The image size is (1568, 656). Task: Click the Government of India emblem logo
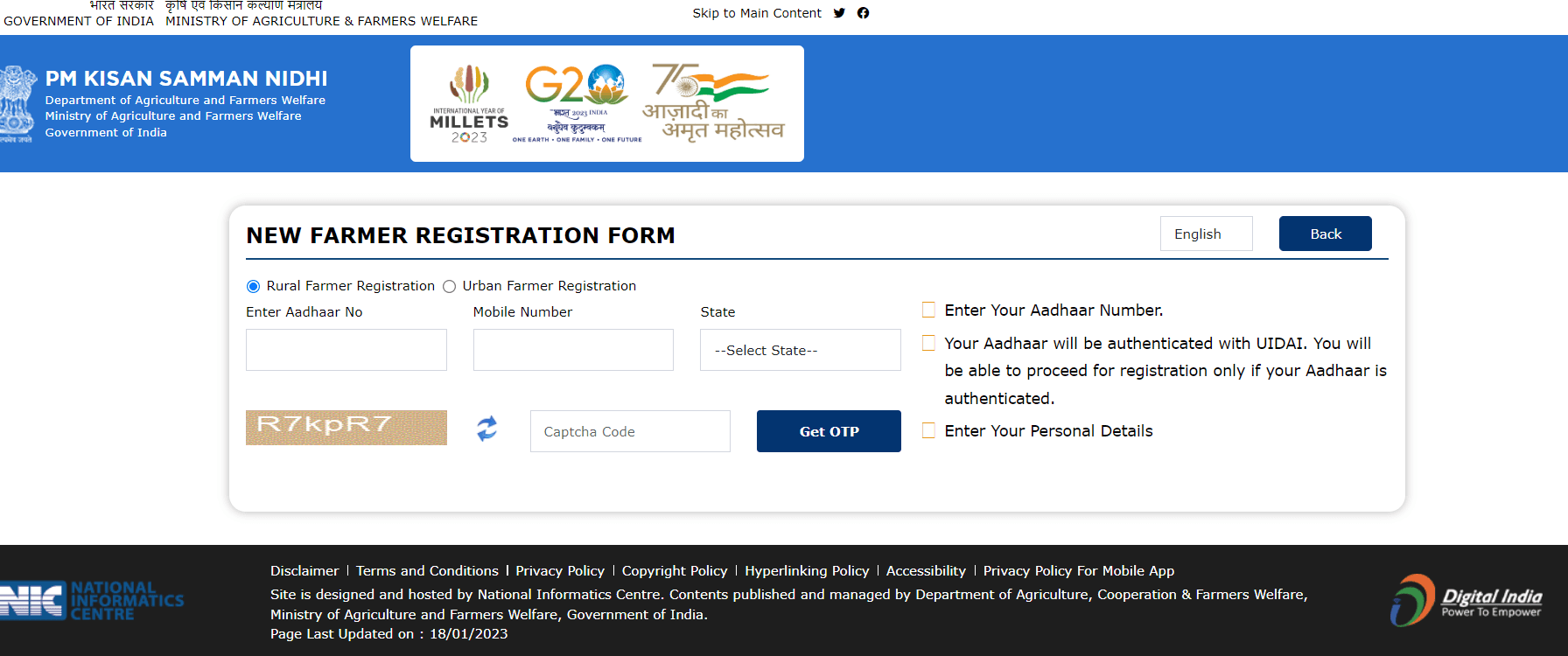17,103
